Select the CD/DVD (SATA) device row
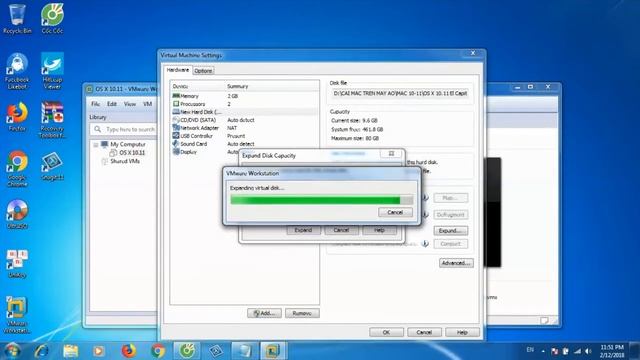Screen dimensions: 640x360 (244, 120)
